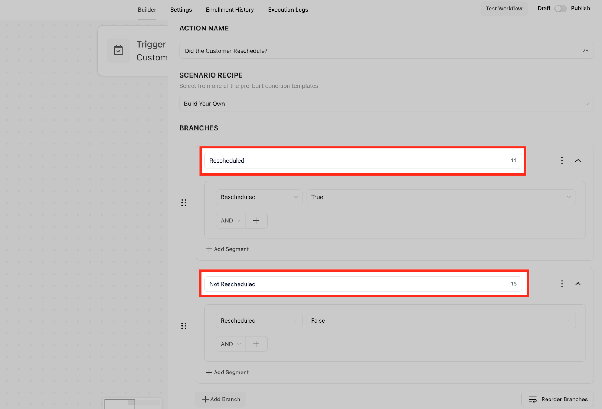Click the Reorder Branches button

click(x=558, y=399)
